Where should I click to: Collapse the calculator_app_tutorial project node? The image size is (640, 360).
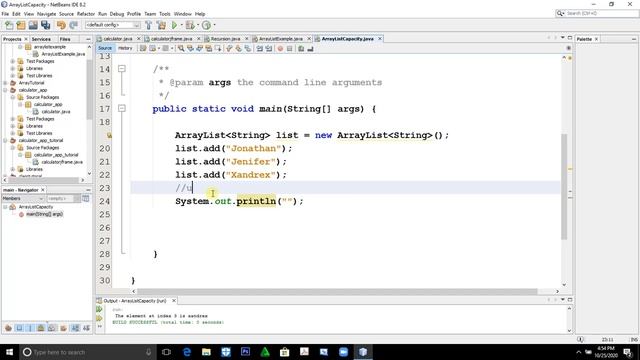(6, 140)
